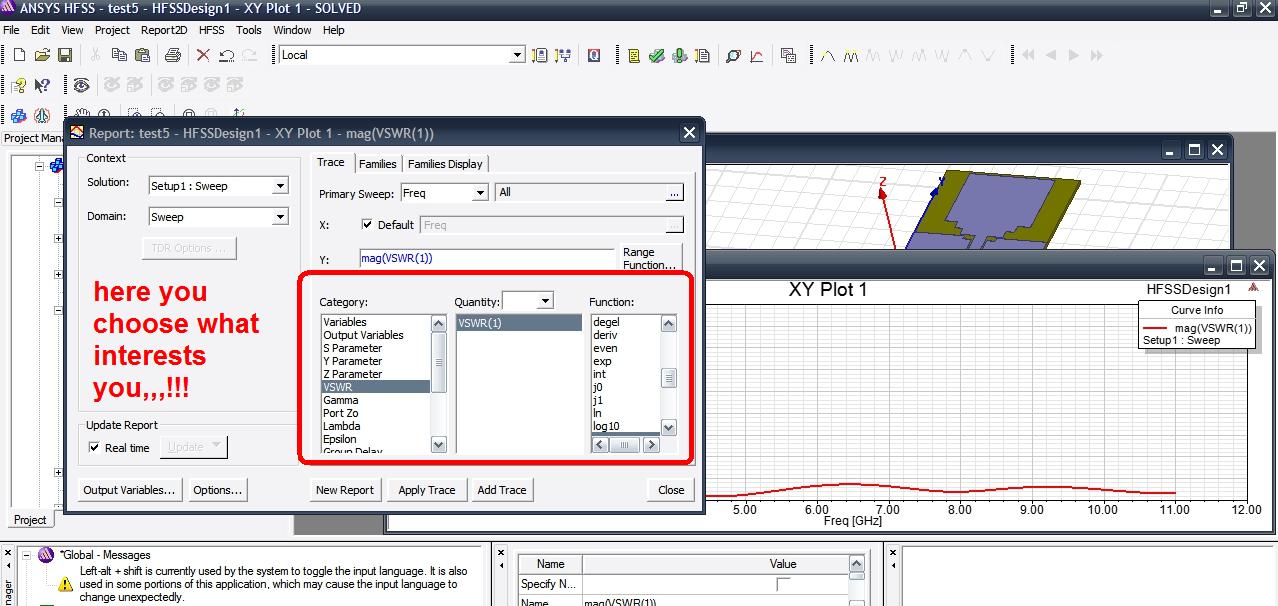This screenshot has width=1278, height=606.
Task: Expand the top project tree node
Action: pyautogui.click(x=41, y=166)
